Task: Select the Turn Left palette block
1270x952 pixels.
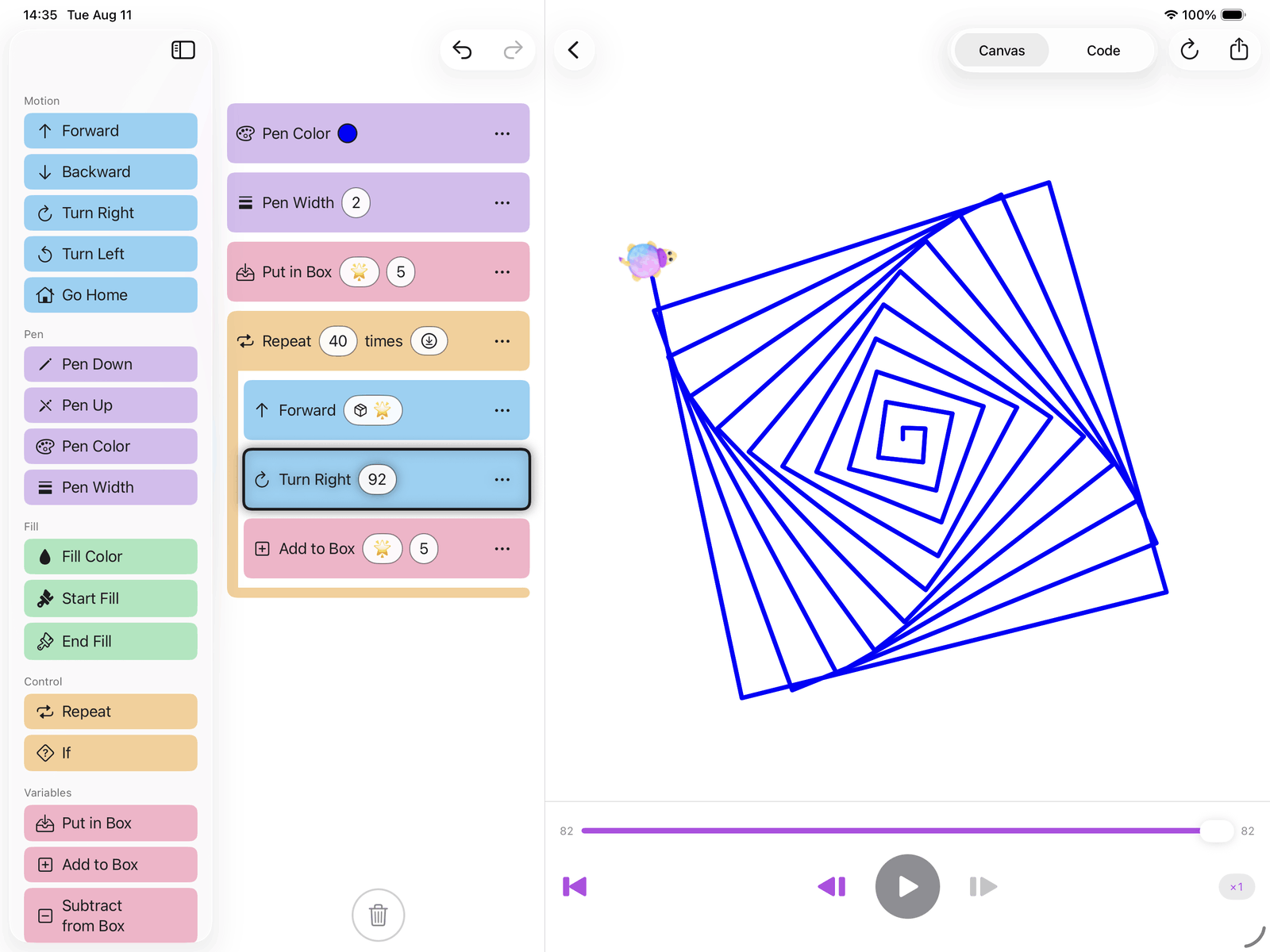Action: point(110,254)
